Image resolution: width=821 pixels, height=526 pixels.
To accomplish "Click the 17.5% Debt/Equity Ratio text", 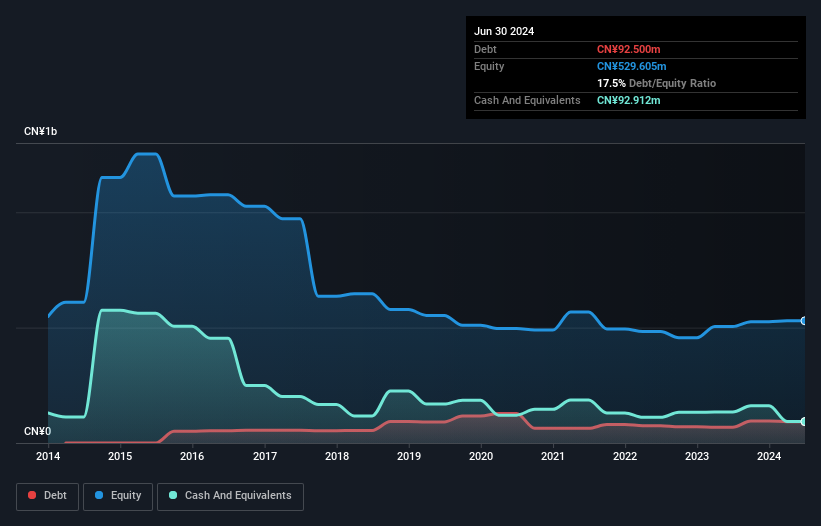I will point(657,83).
